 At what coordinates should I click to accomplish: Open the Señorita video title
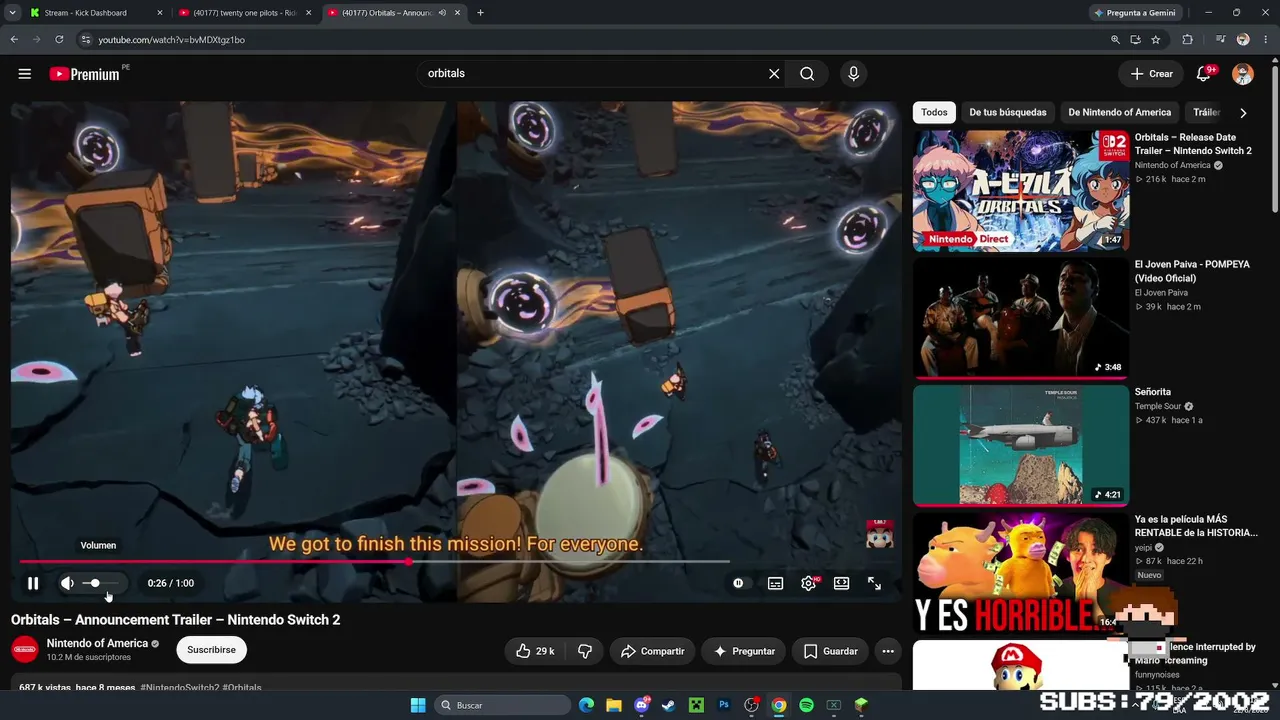(x=1153, y=392)
